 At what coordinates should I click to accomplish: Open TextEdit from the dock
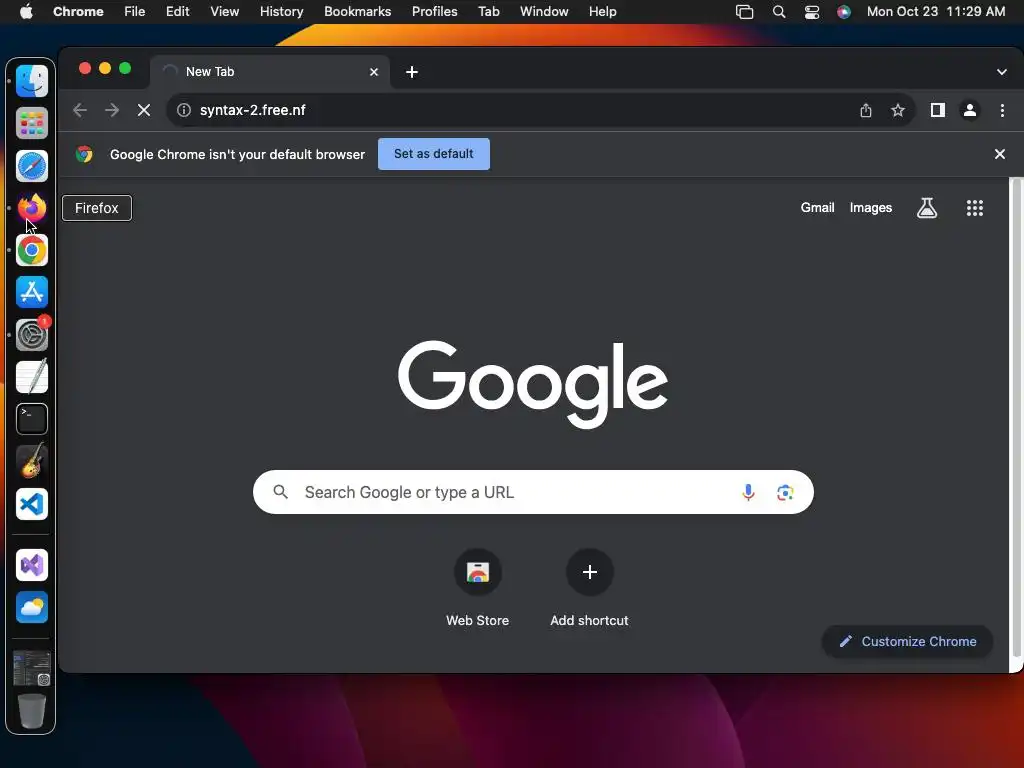pyautogui.click(x=31, y=377)
